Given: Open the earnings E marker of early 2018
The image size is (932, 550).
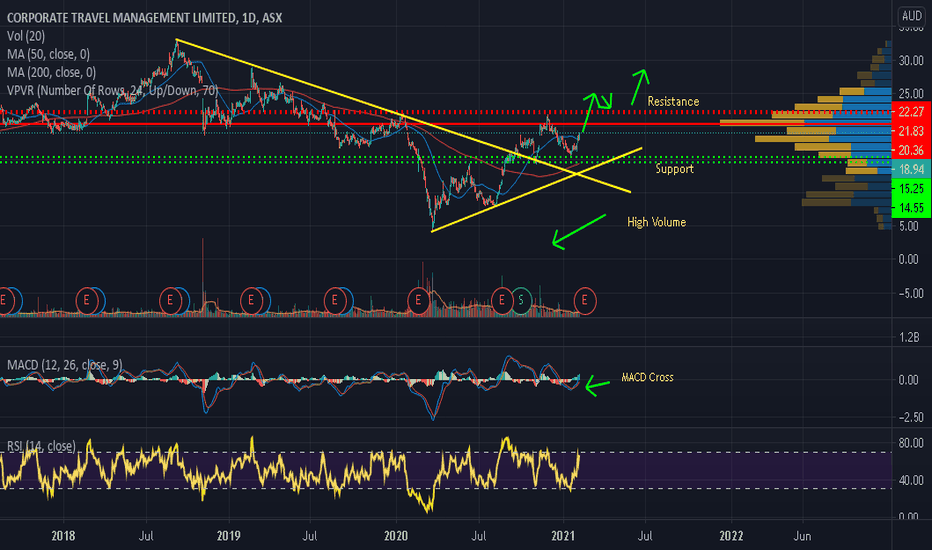Looking at the screenshot, I should 87,300.
